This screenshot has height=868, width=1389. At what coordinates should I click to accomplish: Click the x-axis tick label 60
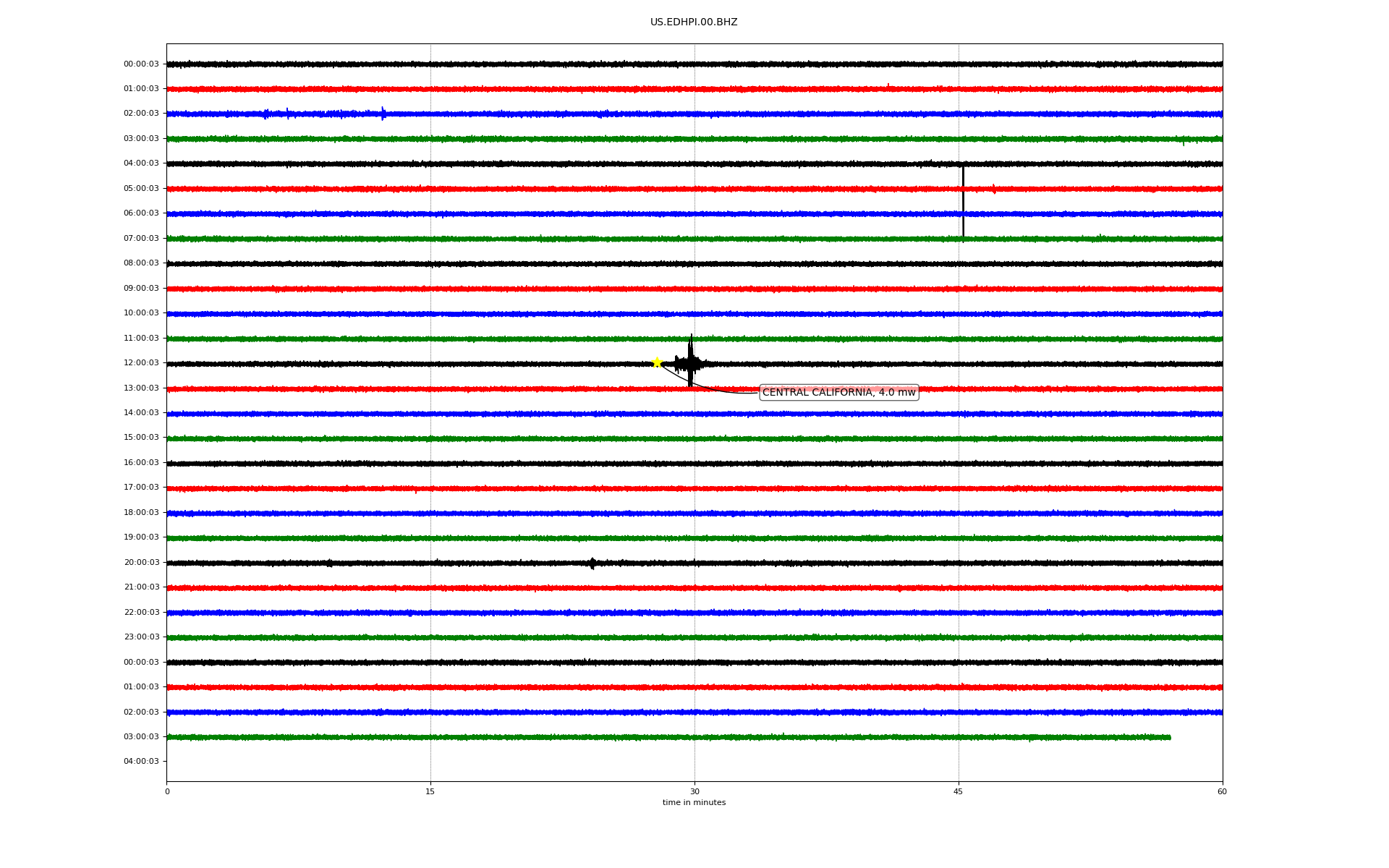1222,791
